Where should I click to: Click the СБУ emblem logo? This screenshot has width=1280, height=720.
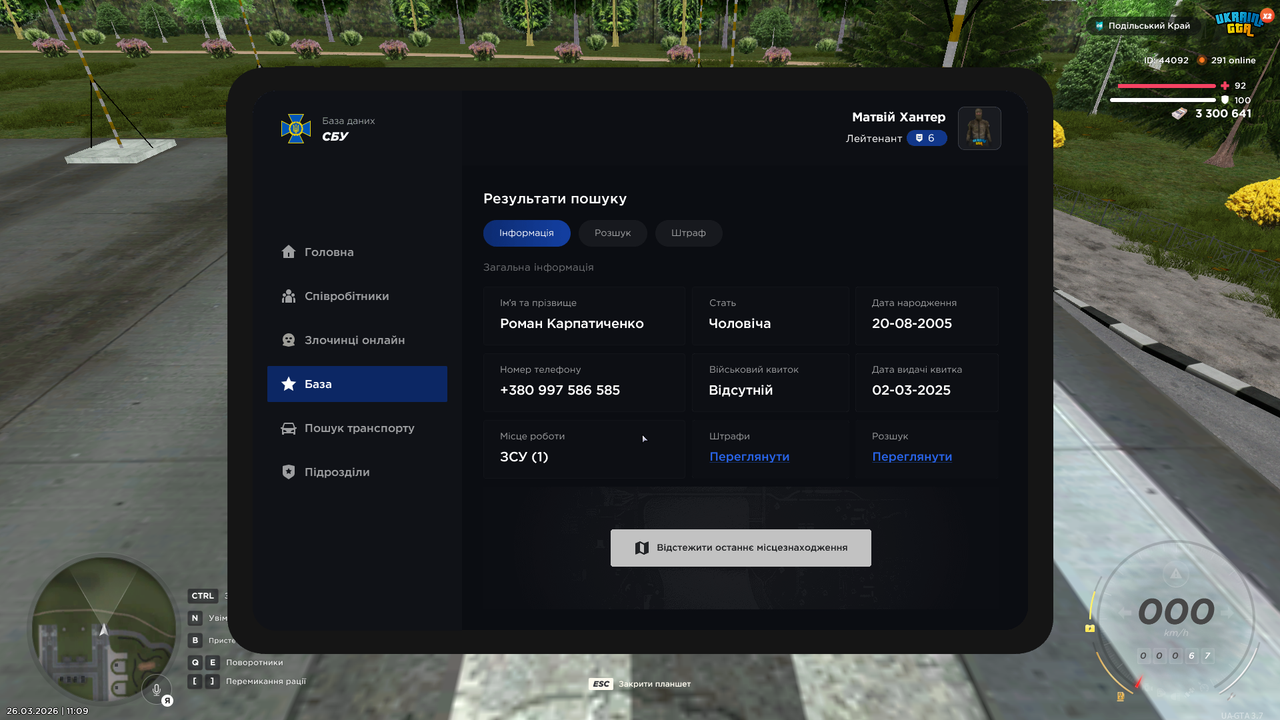[295, 128]
